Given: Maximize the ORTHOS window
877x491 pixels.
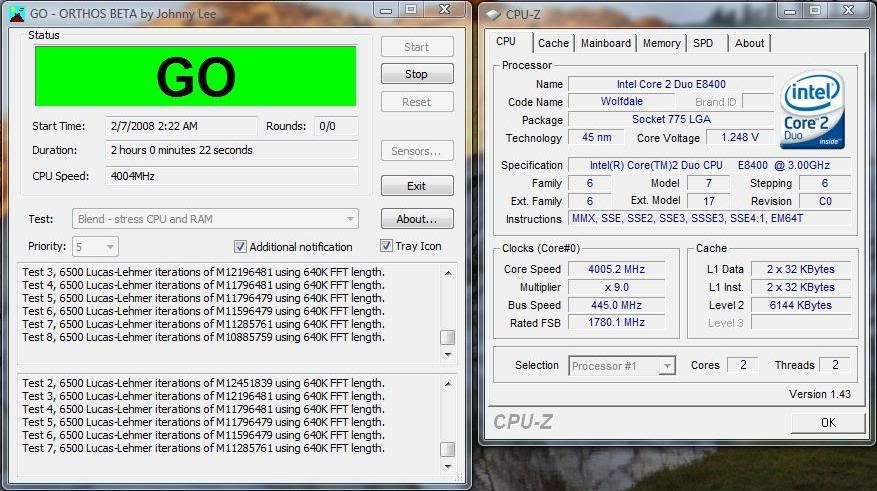Looking at the screenshot, I should coord(410,11).
